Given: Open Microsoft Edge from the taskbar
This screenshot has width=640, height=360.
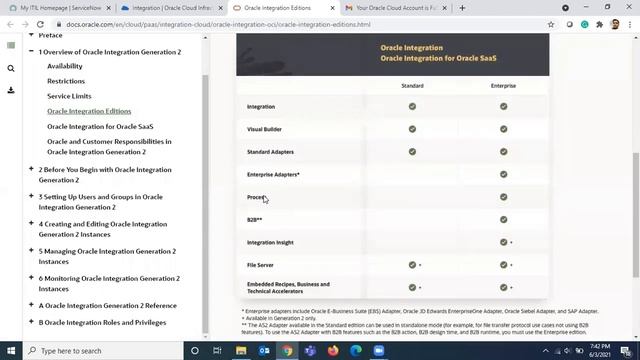Looking at the screenshot, I should [x=356, y=351].
